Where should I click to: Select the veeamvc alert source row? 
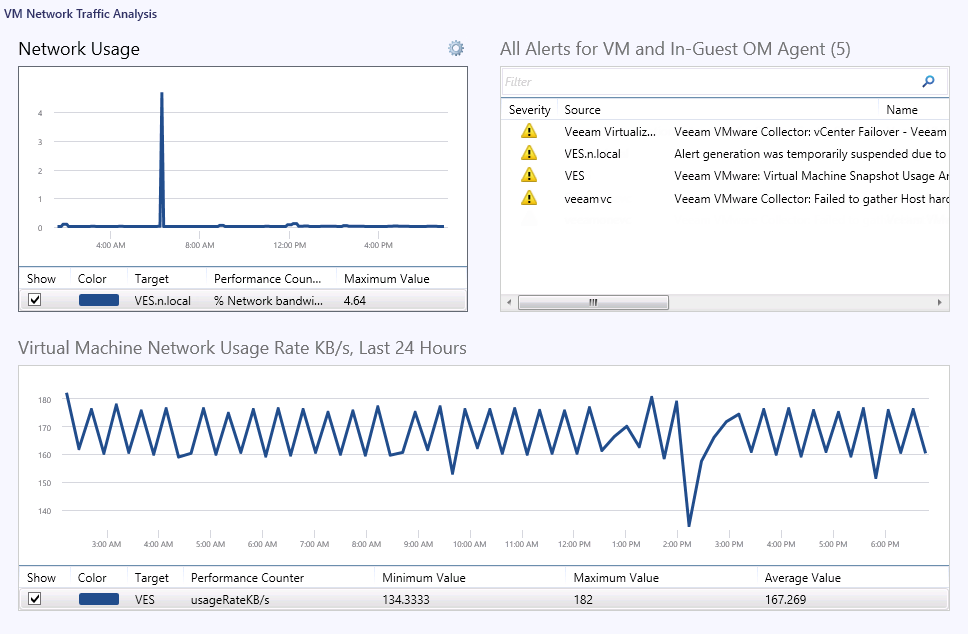coord(587,198)
